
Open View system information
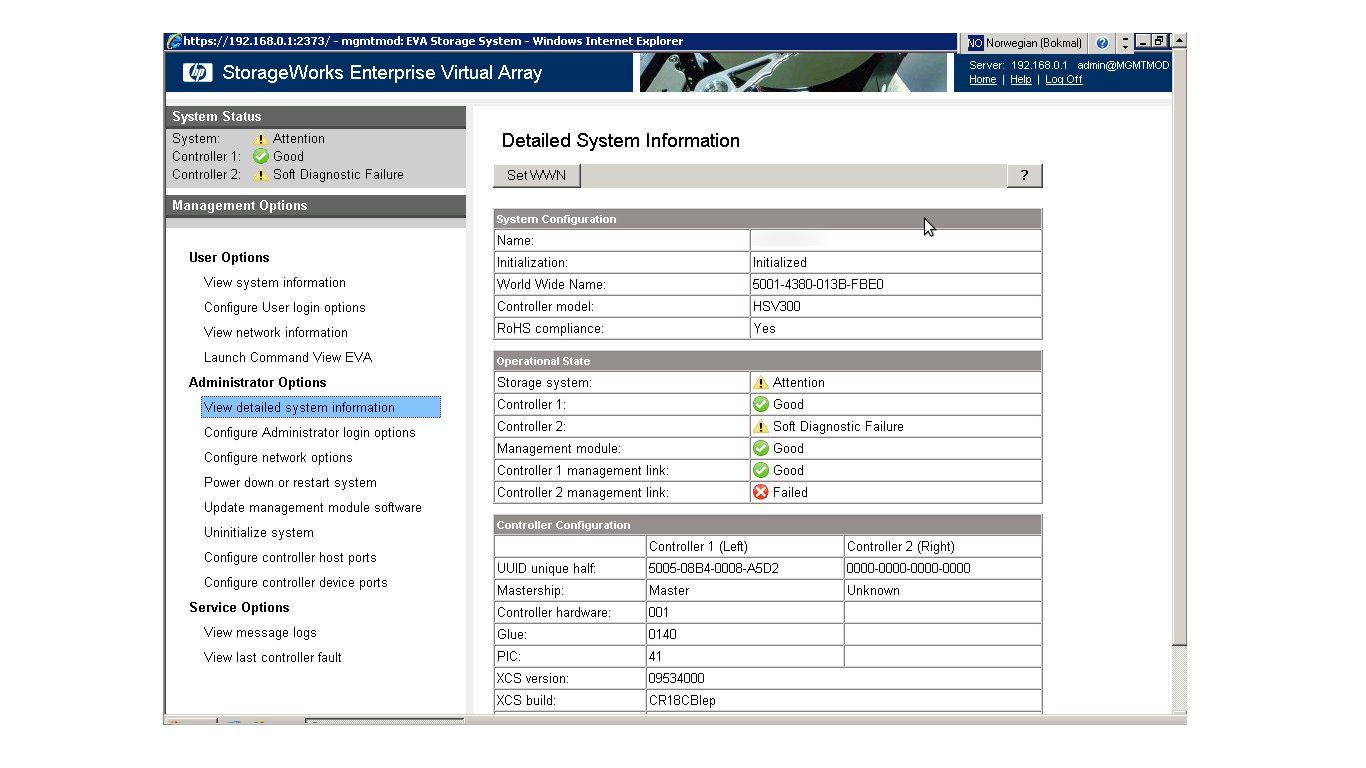(275, 282)
